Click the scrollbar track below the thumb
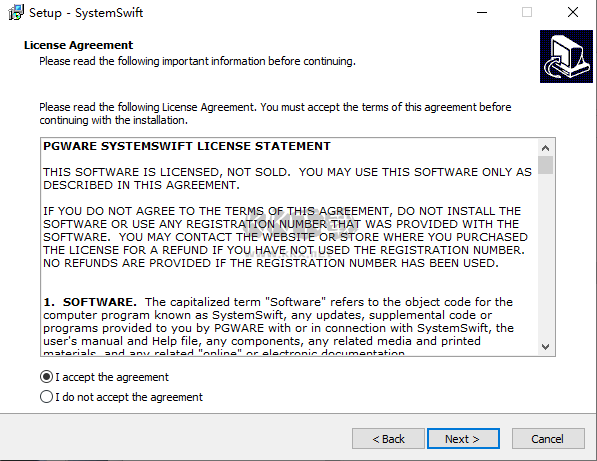Viewport: 597px width, 461px height. (546, 257)
